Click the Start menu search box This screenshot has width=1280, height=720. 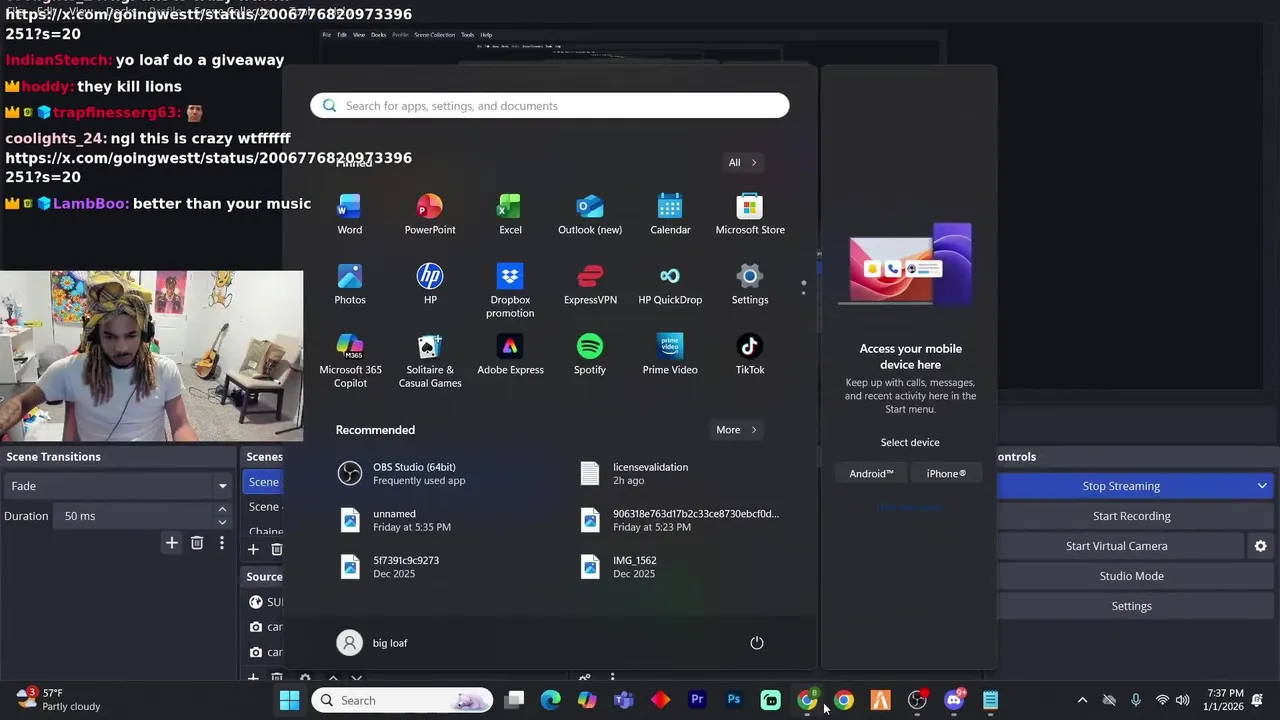(x=549, y=106)
